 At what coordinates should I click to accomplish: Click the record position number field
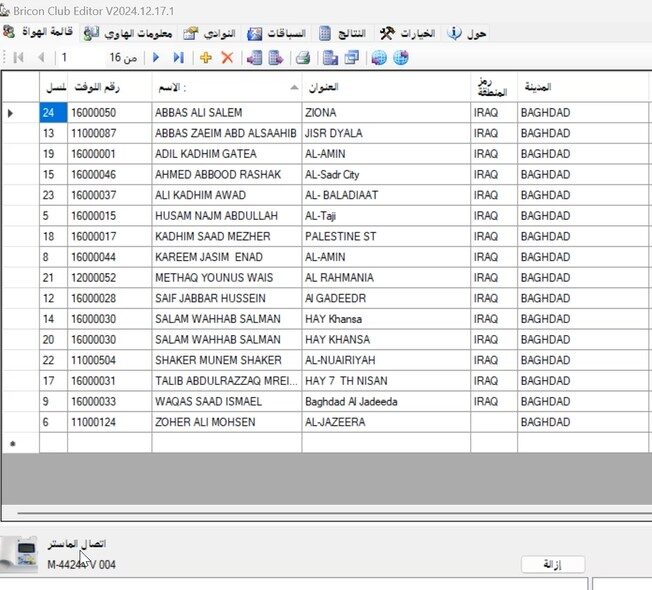(80, 58)
